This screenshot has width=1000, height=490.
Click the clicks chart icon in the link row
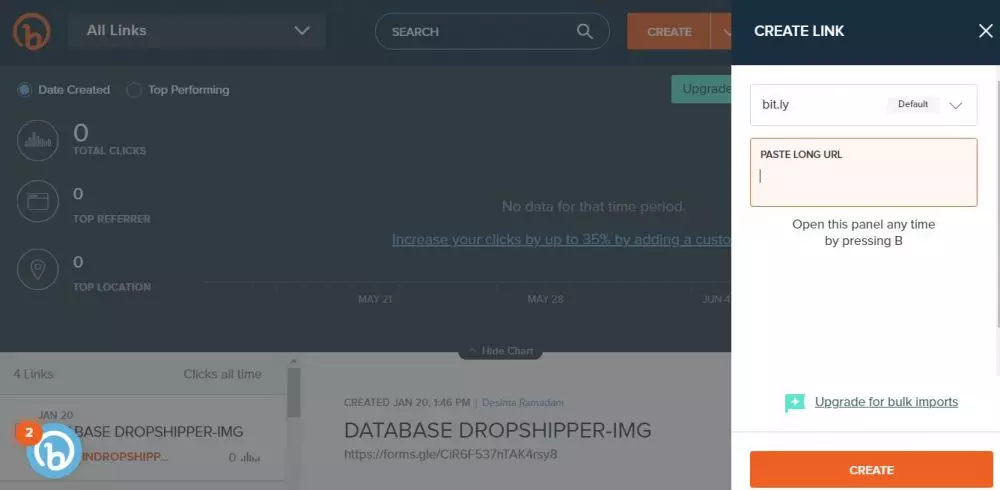251,457
